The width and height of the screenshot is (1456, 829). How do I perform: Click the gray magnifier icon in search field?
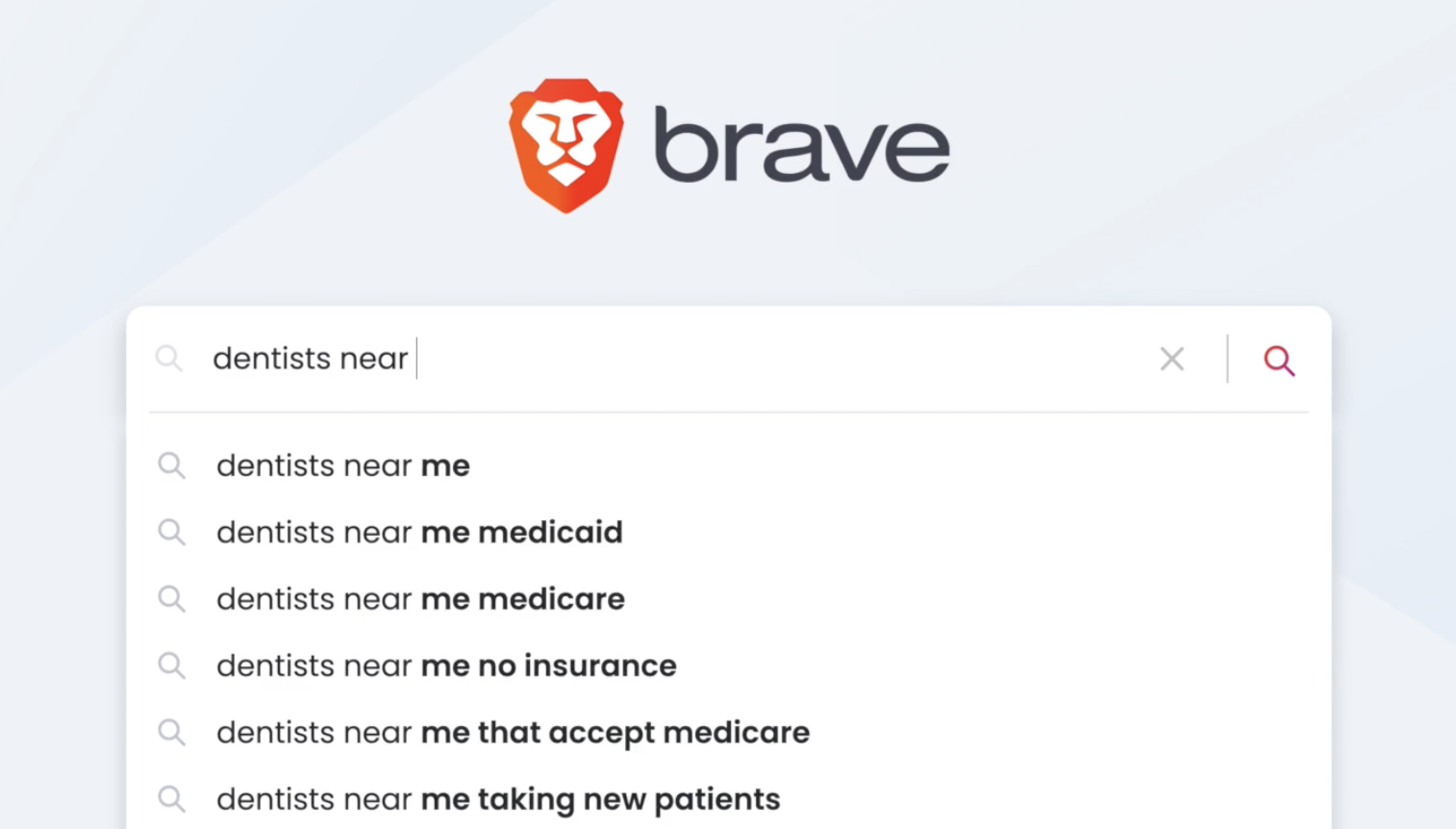168,359
